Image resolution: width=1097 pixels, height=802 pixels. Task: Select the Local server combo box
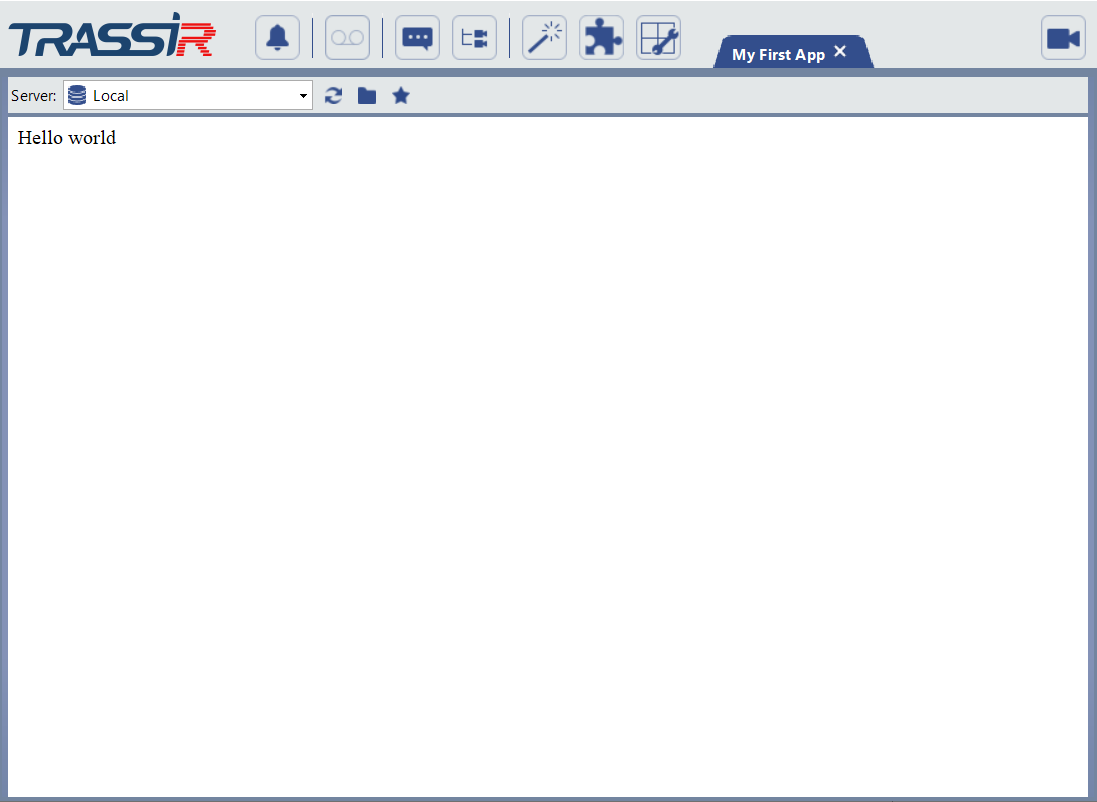(x=187, y=95)
